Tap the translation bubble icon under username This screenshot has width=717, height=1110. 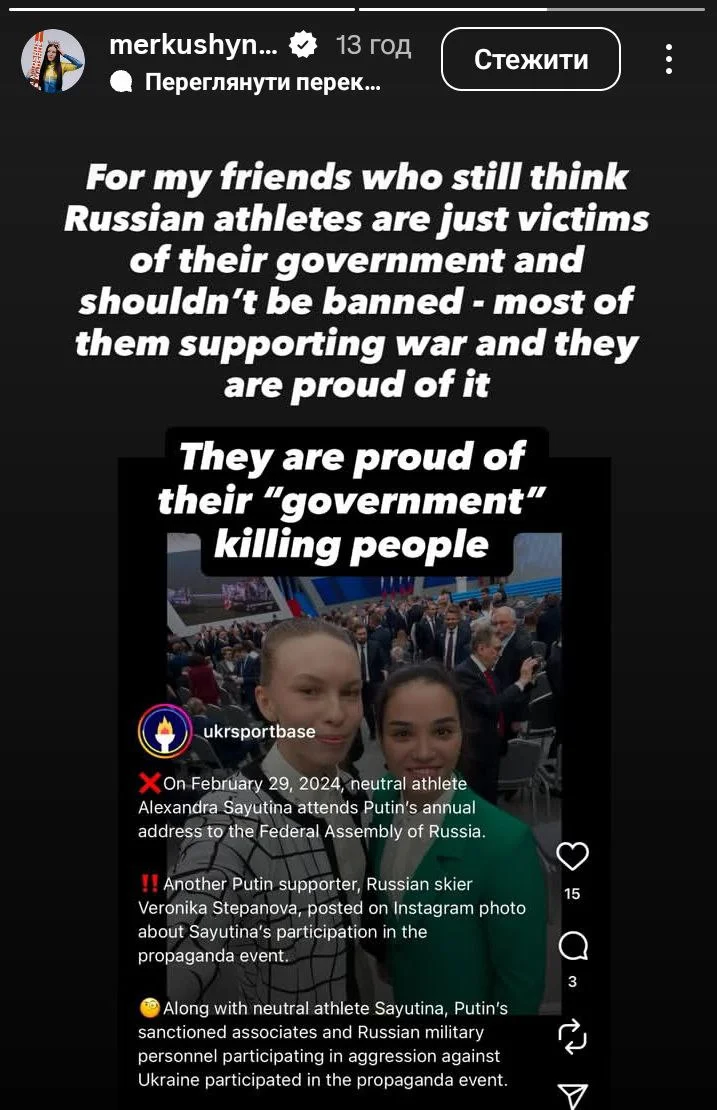coord(122,83)
